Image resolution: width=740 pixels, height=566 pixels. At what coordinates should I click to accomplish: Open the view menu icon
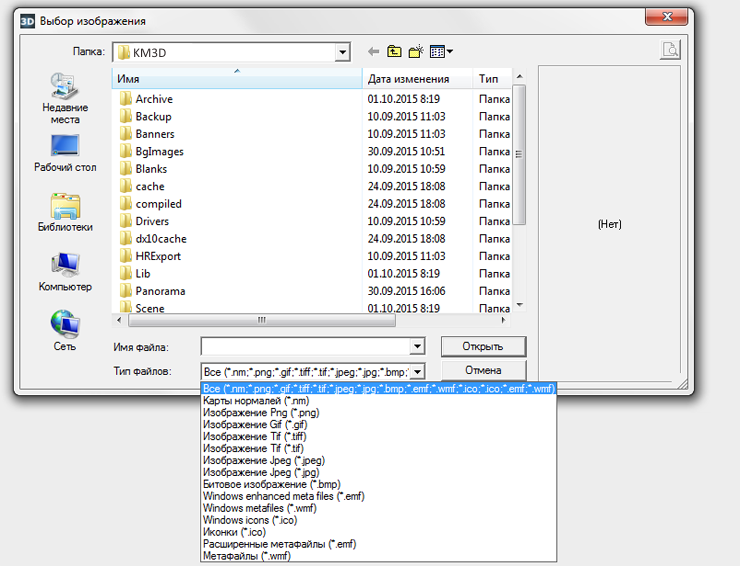pyautogui.click(x=441, y=51)
